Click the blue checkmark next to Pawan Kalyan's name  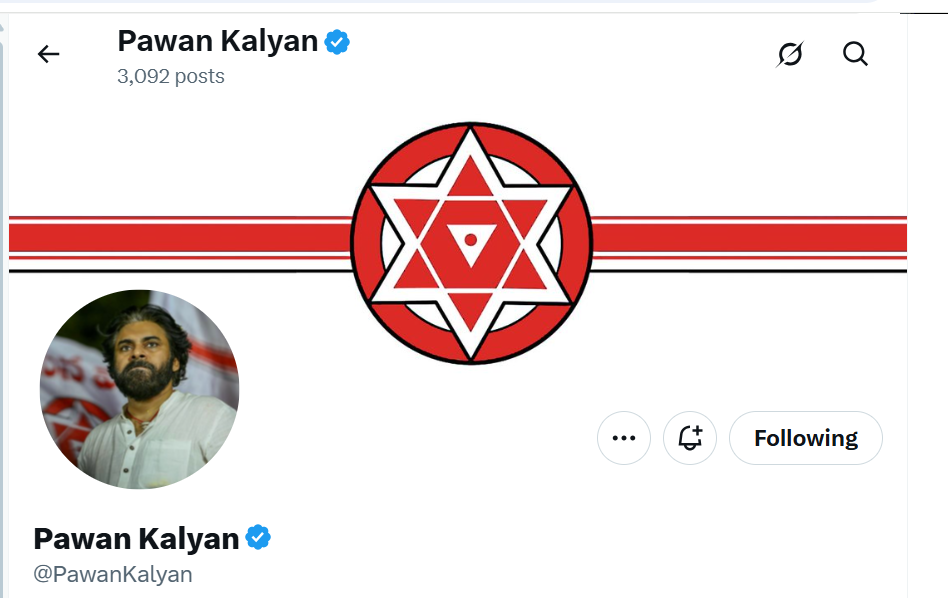click(258, 537)
